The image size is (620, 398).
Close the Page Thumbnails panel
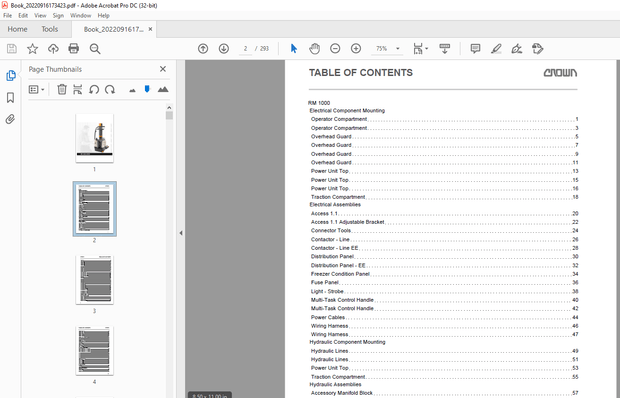click(x=163, y=69)
